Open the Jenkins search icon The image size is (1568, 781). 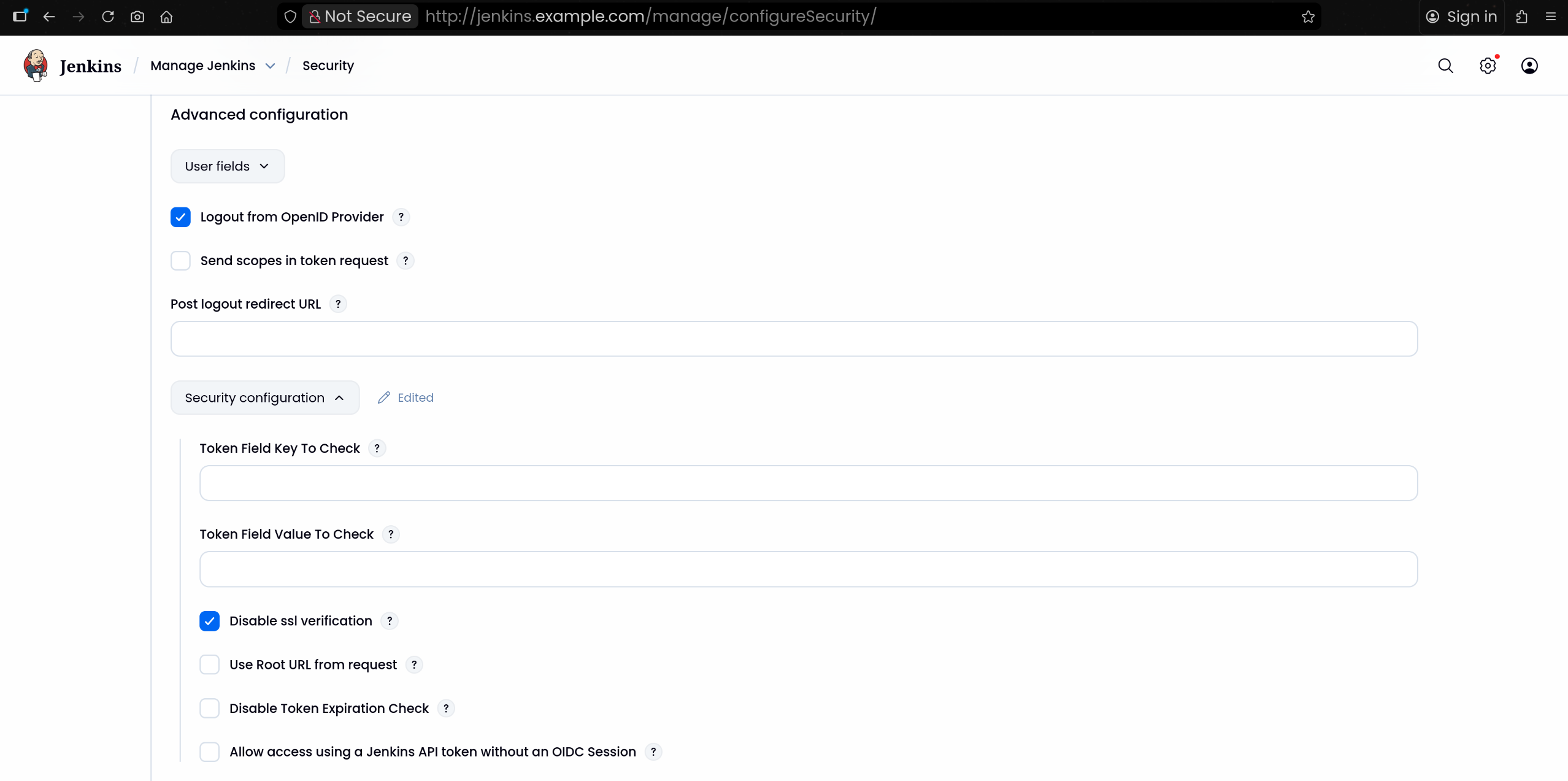pos(1445,66)
